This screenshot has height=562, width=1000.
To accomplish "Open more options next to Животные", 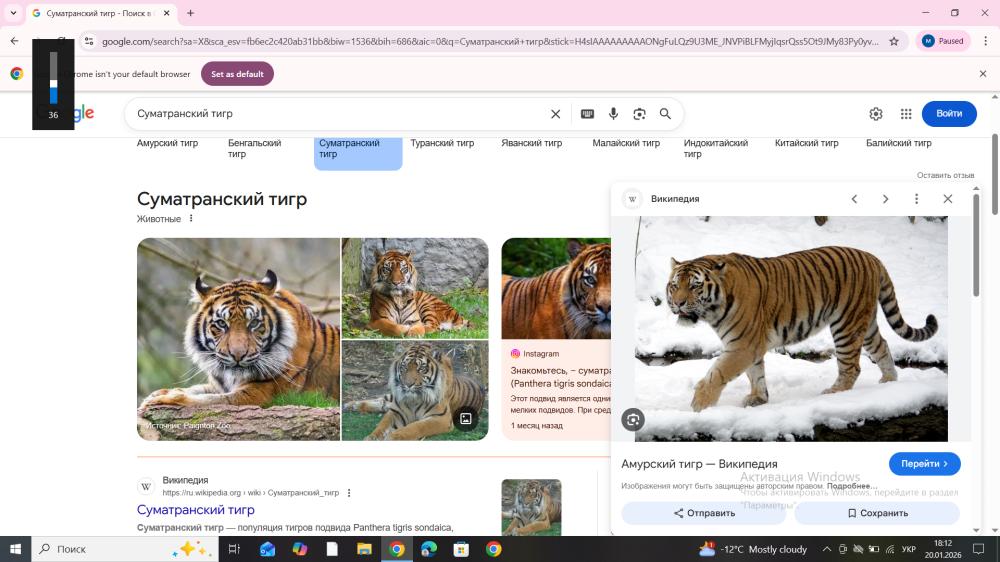I will coord(191,219).
